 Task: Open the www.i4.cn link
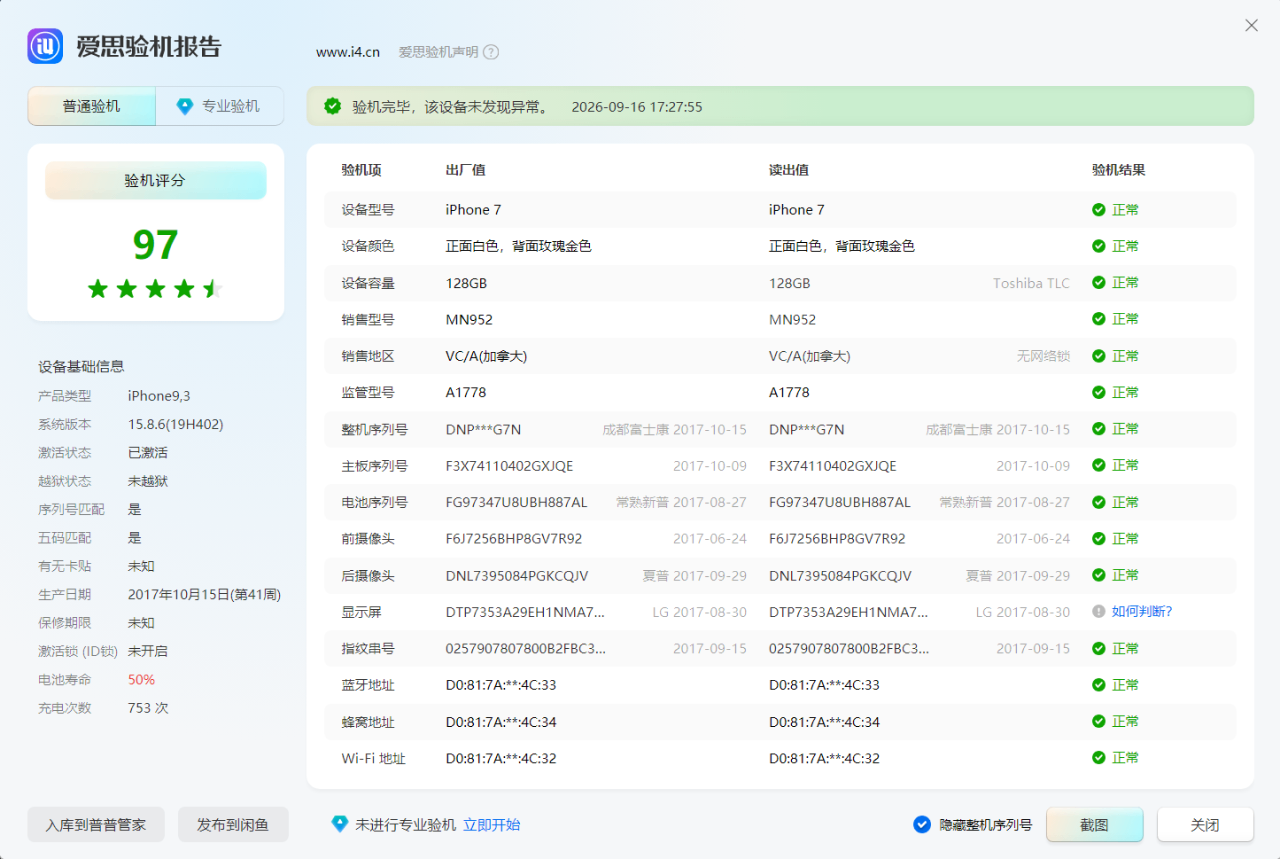[348, 52]
